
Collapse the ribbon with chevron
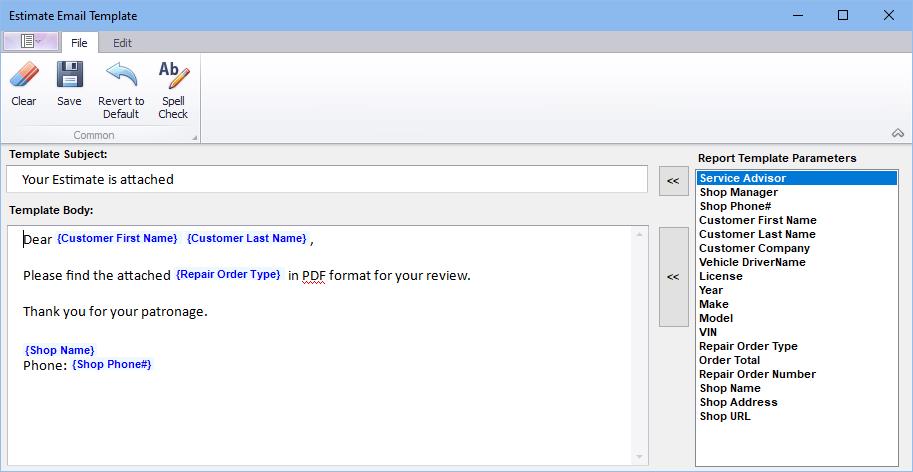[x=896, y=134]
